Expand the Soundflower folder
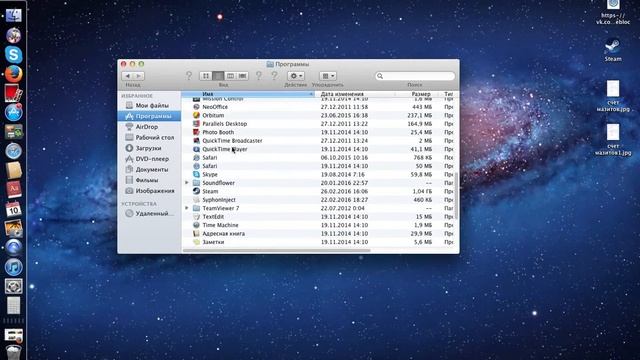640x360 pixels. click(x=187, y=183)
